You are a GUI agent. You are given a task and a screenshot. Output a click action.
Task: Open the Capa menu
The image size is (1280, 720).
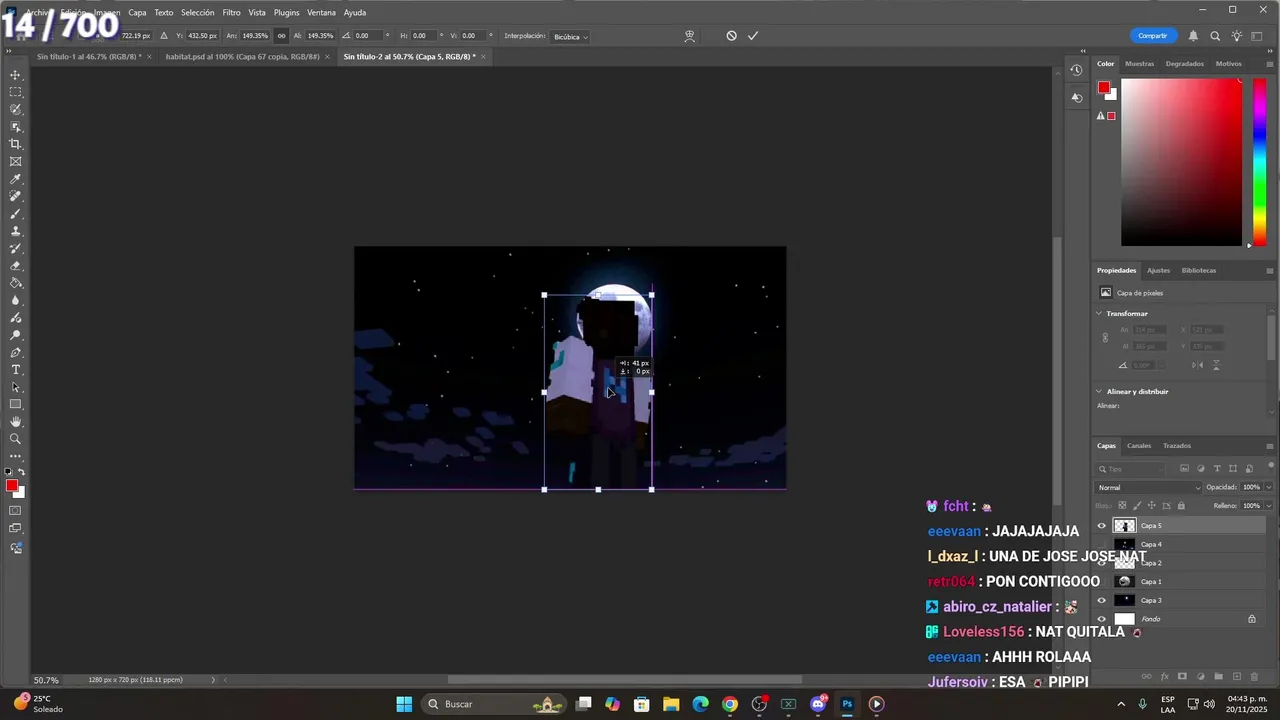tap(137, 12)
